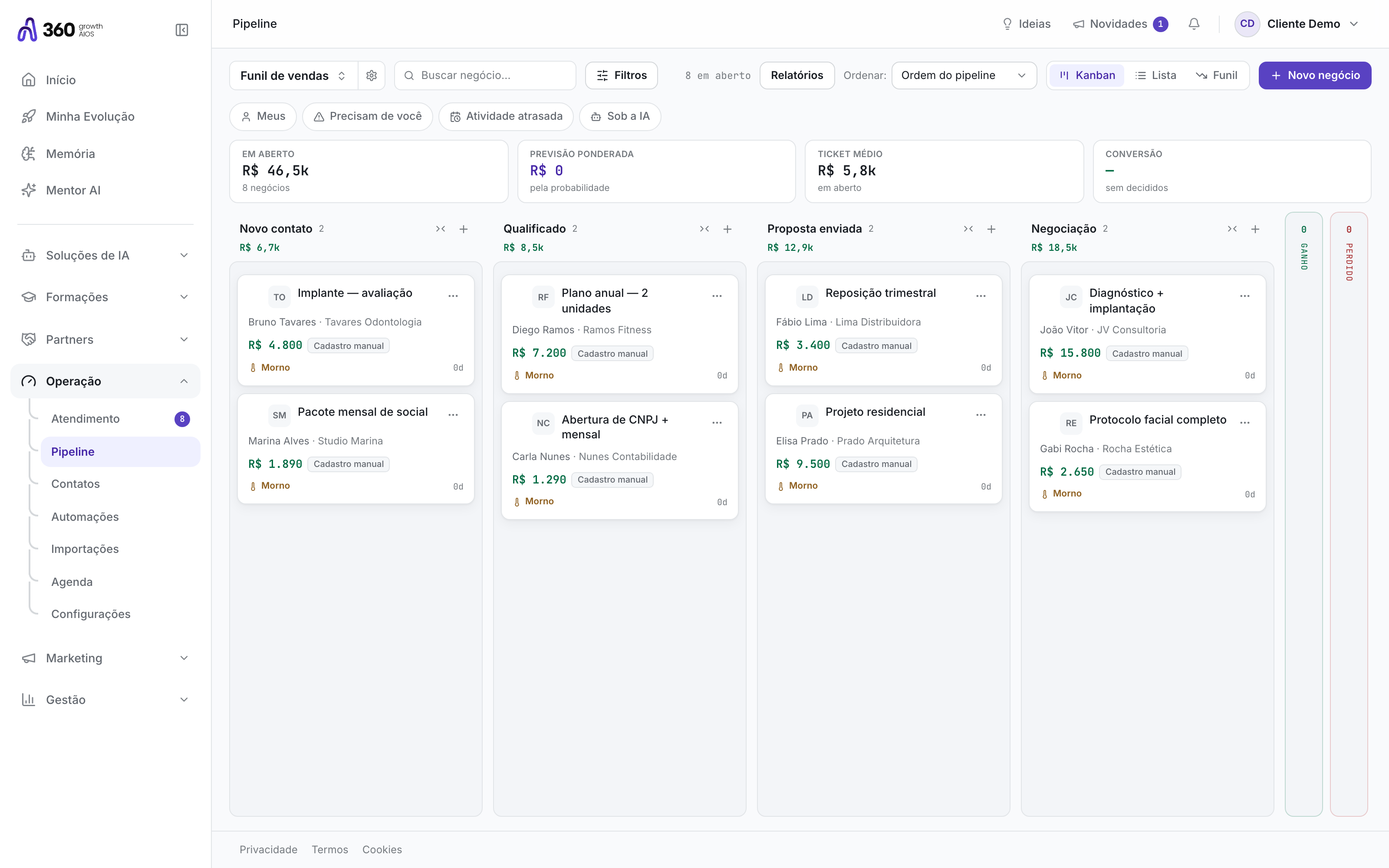Image resolution: width=1389 pixels, height=868 pixels.
Task: Toggle Atividade atrasada filter
Action: [x=506, y=117]
